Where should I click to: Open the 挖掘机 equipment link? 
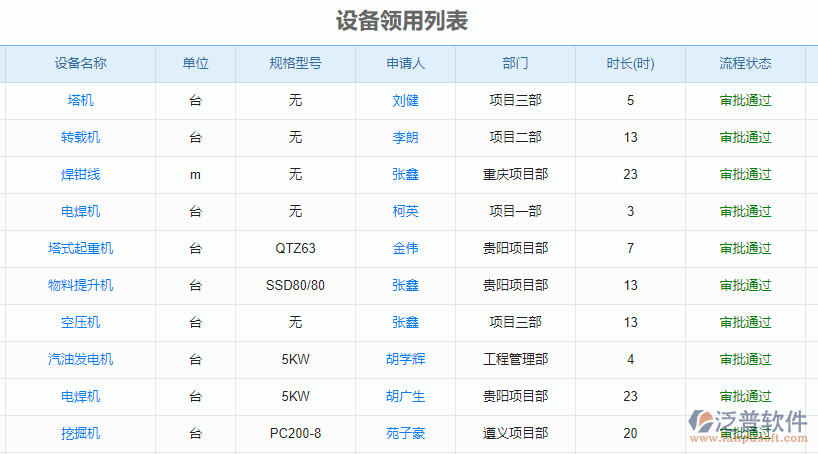tap(81, 434)
